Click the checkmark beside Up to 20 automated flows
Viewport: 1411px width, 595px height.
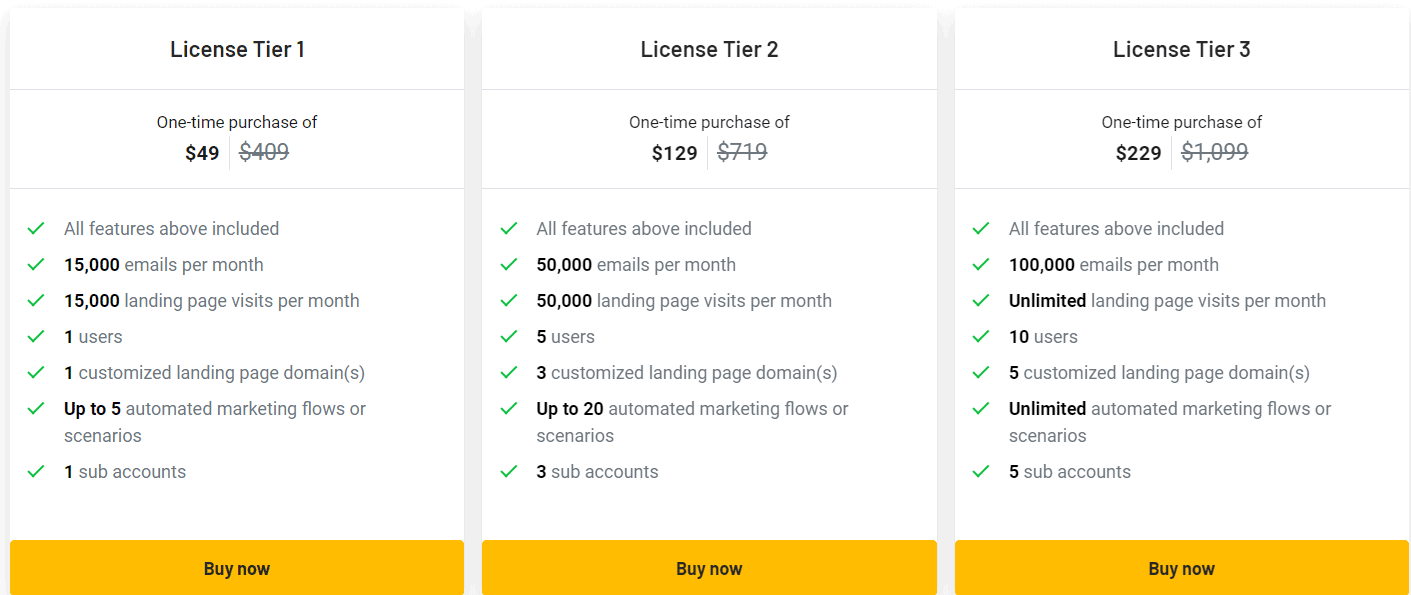point(509,408)
